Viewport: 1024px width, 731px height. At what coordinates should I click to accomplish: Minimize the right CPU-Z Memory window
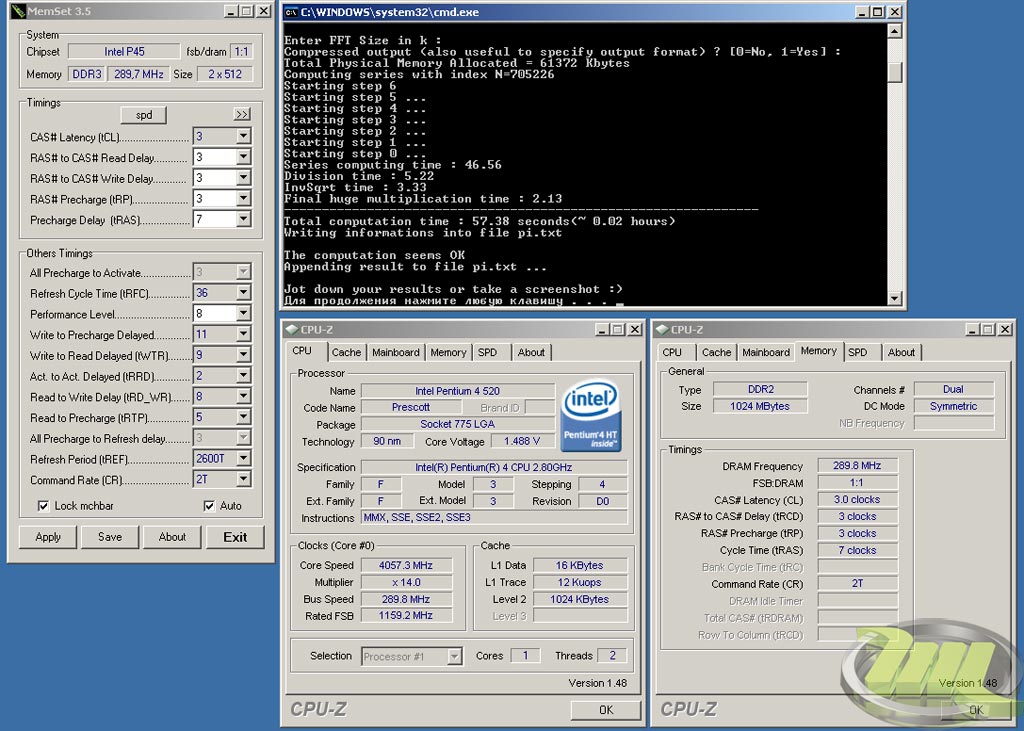972,329
